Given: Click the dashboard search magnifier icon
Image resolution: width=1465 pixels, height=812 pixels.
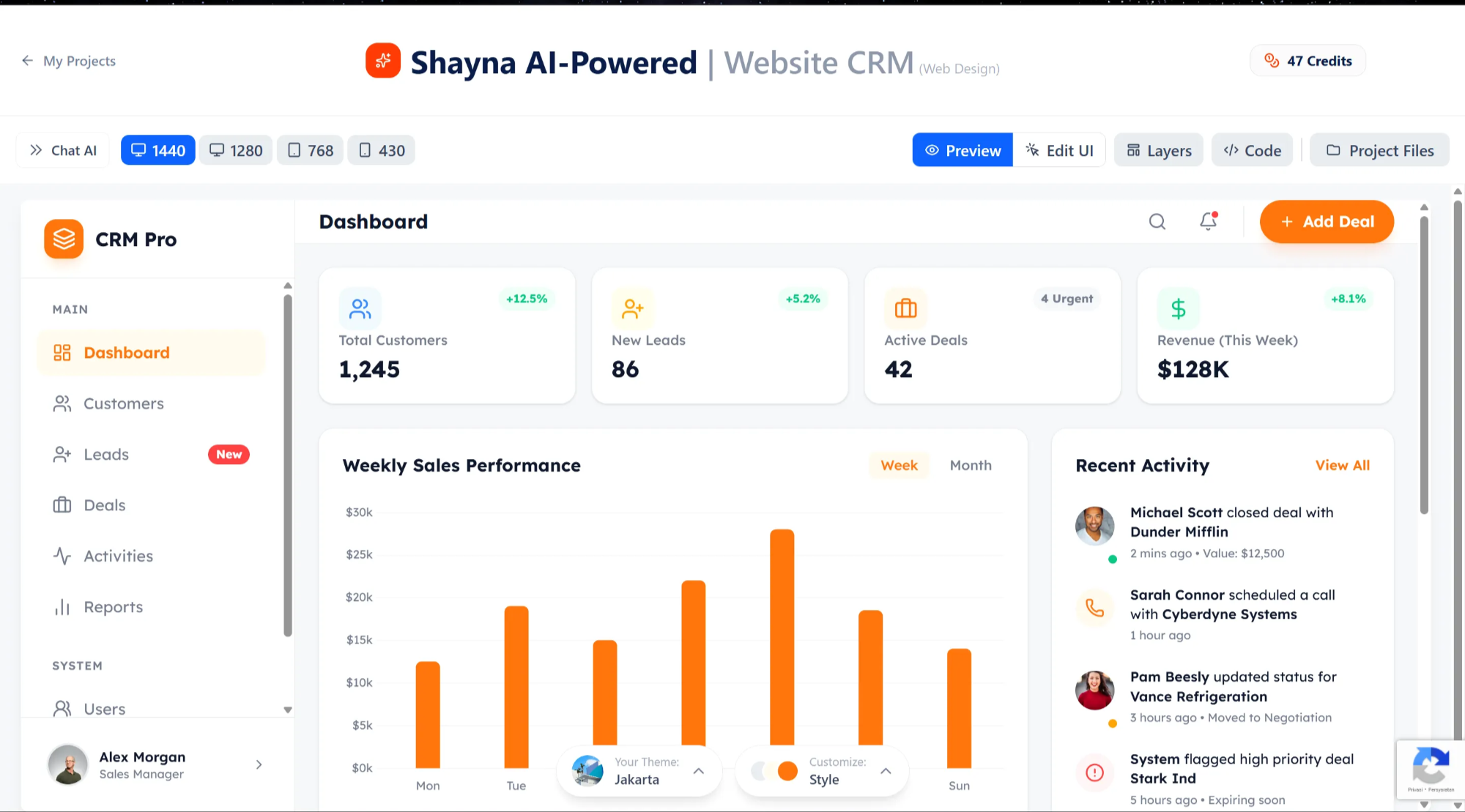Looking at the screenshot, I should [1157, 222].
